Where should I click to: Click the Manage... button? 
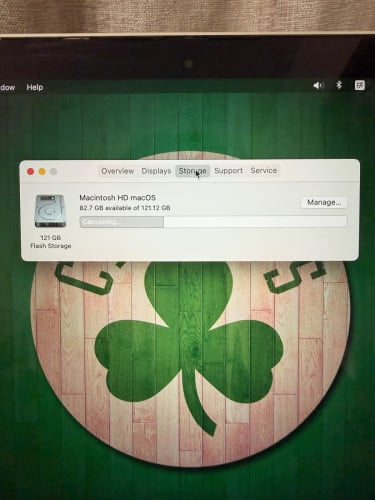(x=324, y=202)
